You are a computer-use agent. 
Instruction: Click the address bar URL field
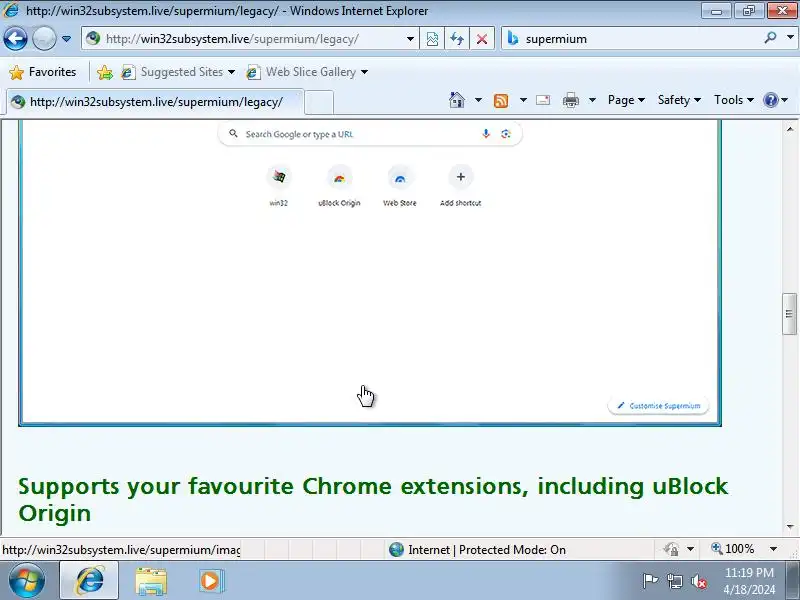coord(245,39)
